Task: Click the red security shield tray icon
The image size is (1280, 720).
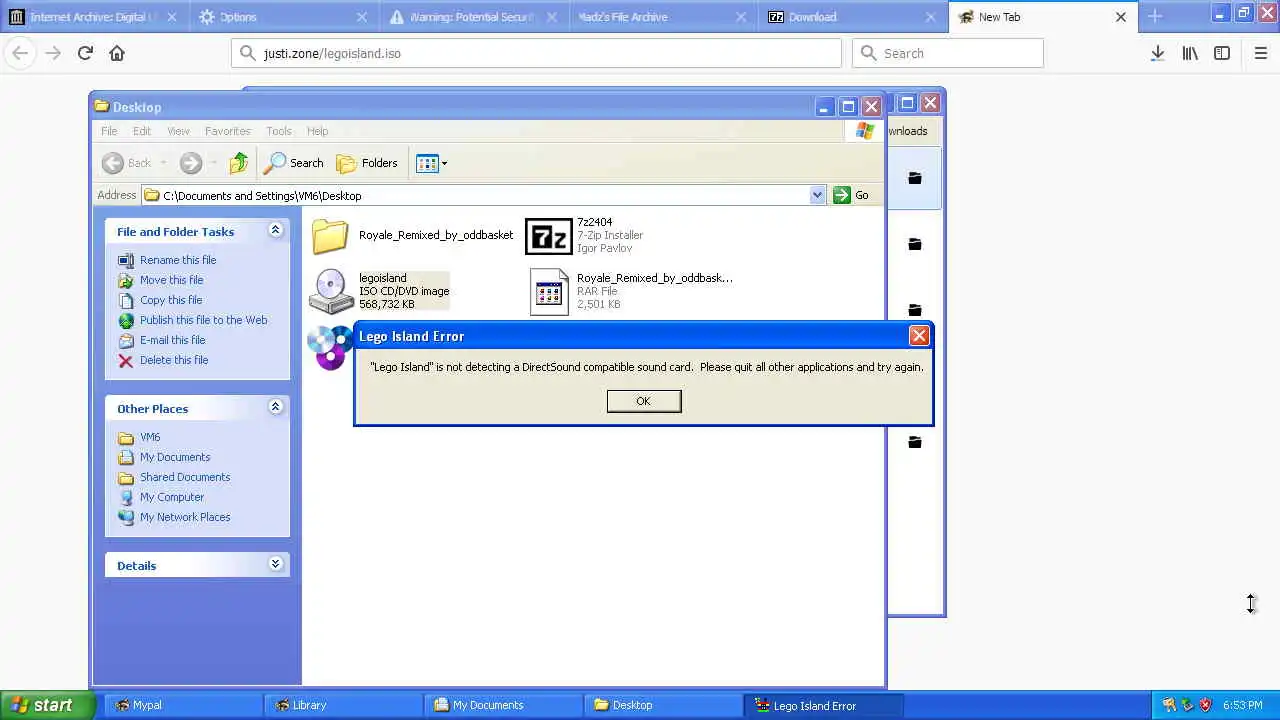Action: pyautogui.click(x=1205, y=705)
